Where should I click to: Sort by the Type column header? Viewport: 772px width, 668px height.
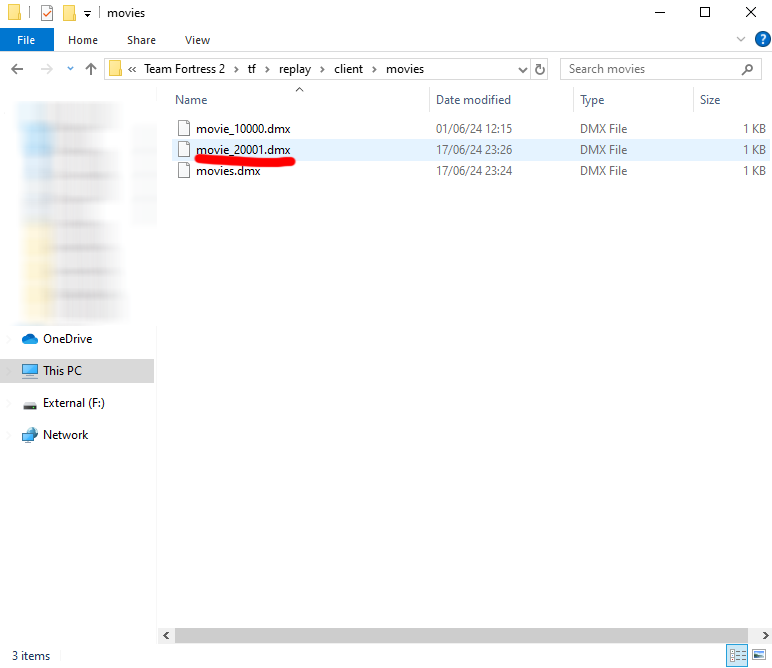click(x=592, y=100)
